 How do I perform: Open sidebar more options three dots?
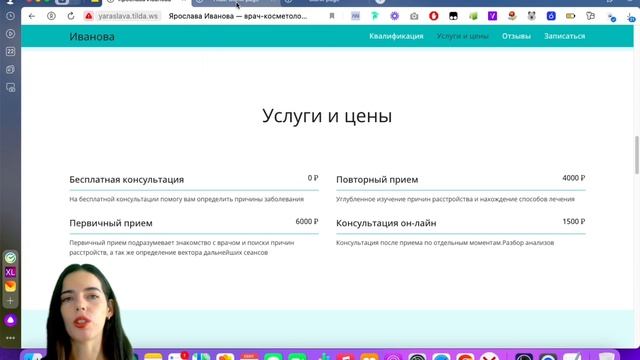(x=11, y=338)
